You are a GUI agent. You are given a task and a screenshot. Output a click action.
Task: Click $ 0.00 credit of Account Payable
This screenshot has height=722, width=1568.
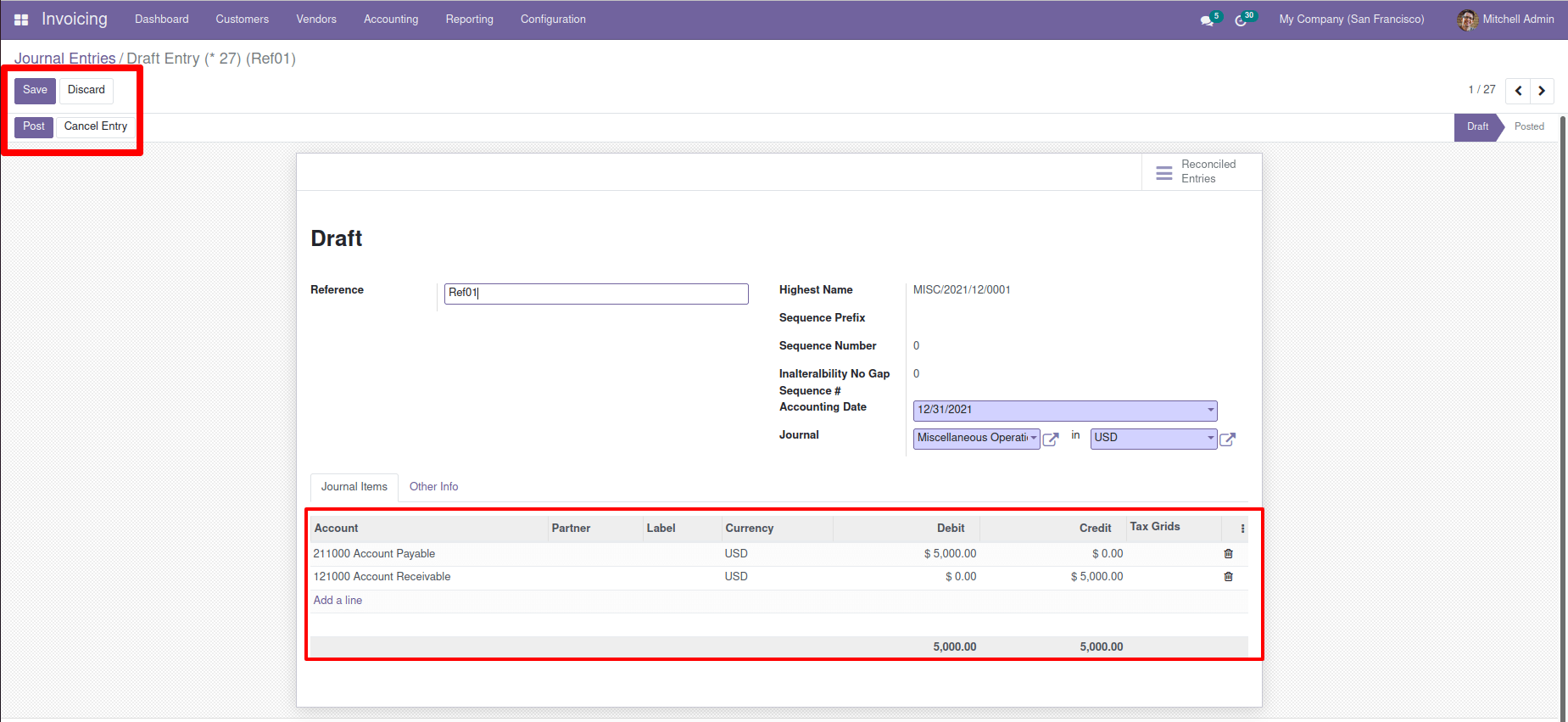[1108, 554]
